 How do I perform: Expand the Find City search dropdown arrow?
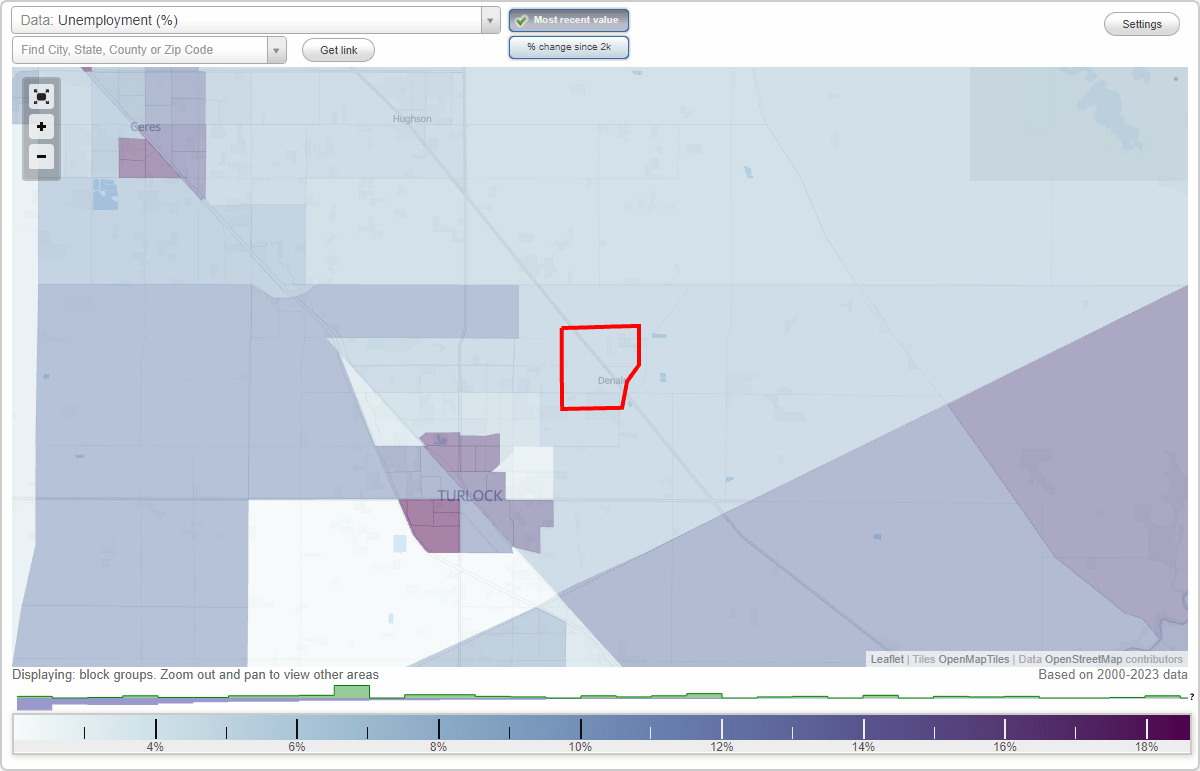(277, 49)
